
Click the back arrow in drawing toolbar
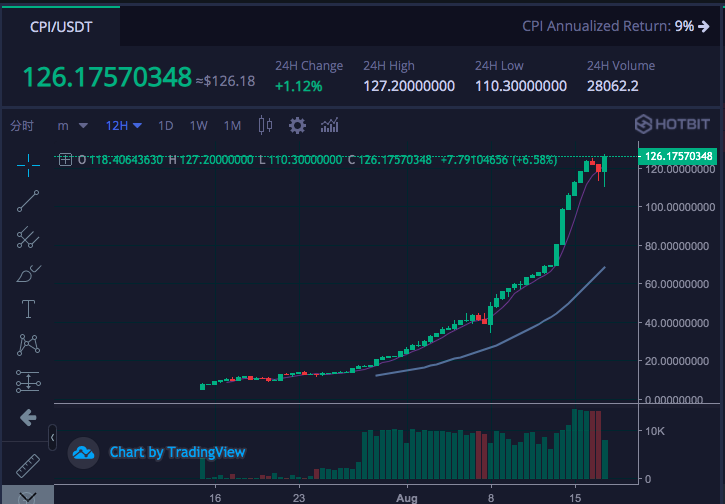tap(28, 418)
